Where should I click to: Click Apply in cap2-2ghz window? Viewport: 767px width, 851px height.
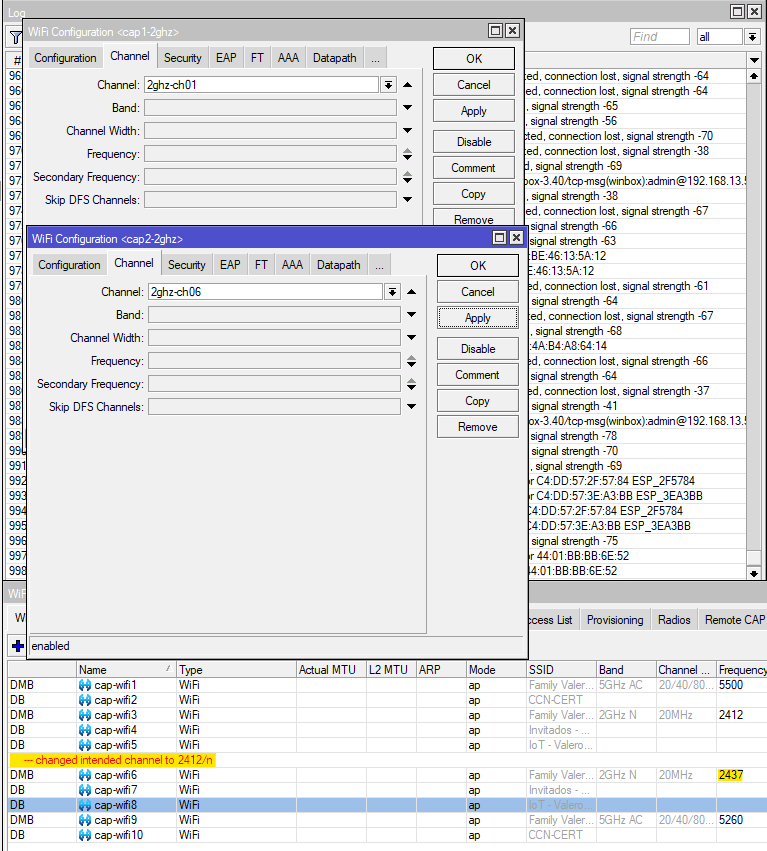[478, 318]
